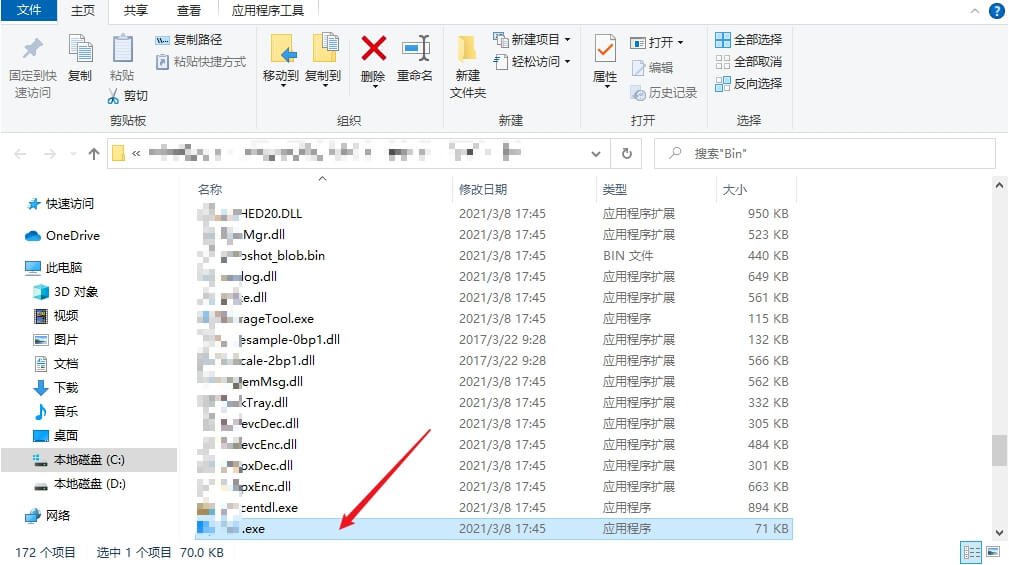Click History (历史记录) in ribbon
1009x565 pixels.
(x=664, y=93)
